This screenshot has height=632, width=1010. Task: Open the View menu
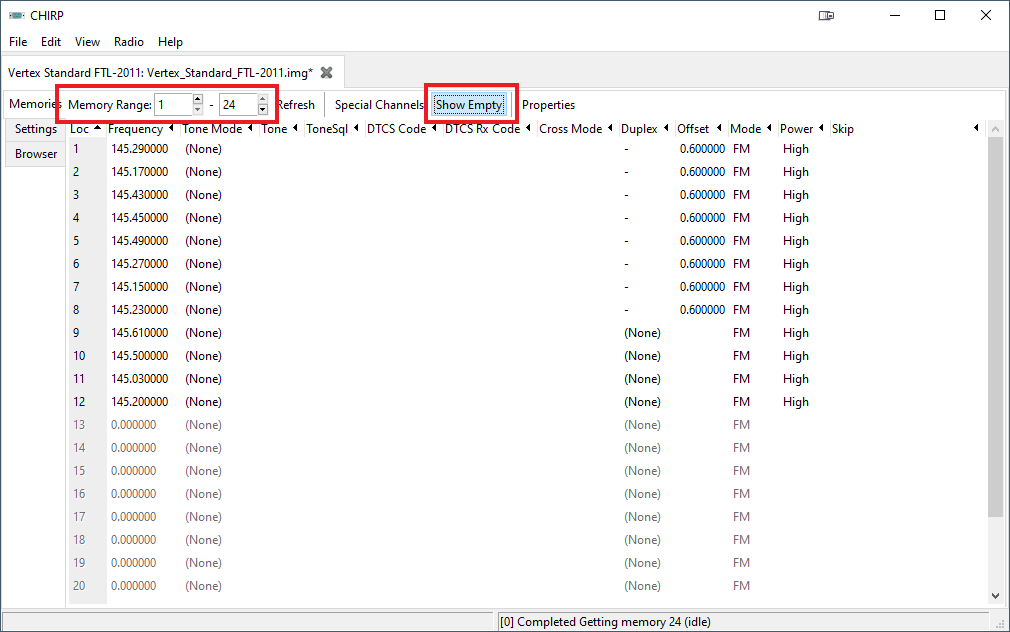point(87,42)
